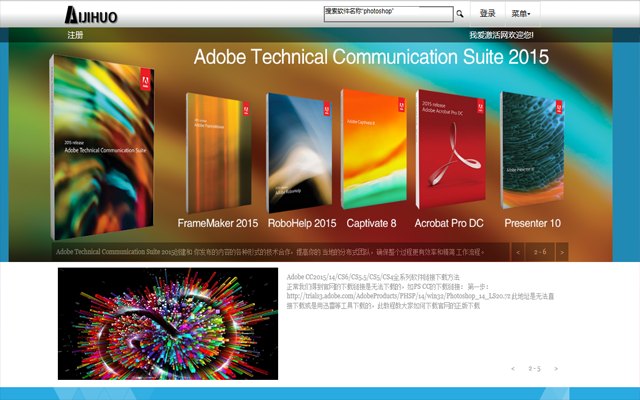The image size is (640, 400).
Task: Select the Captivate 8 product box
Action: pos(373,149)
